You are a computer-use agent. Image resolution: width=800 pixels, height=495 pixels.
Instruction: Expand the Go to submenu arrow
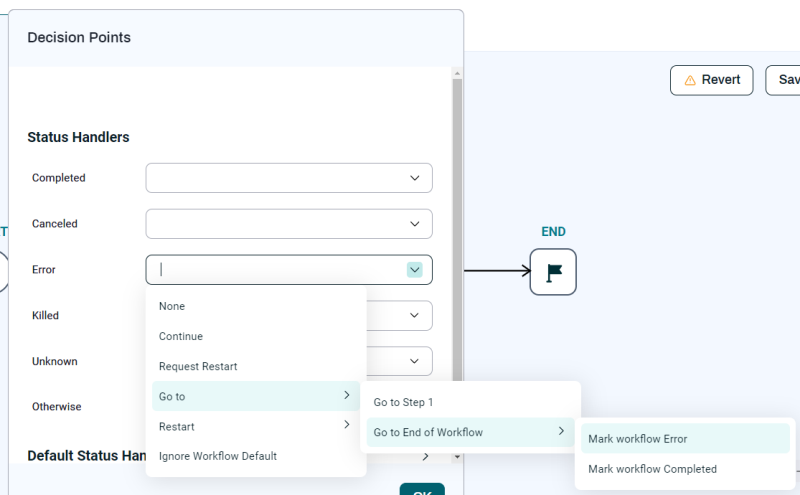pos(346,396)
